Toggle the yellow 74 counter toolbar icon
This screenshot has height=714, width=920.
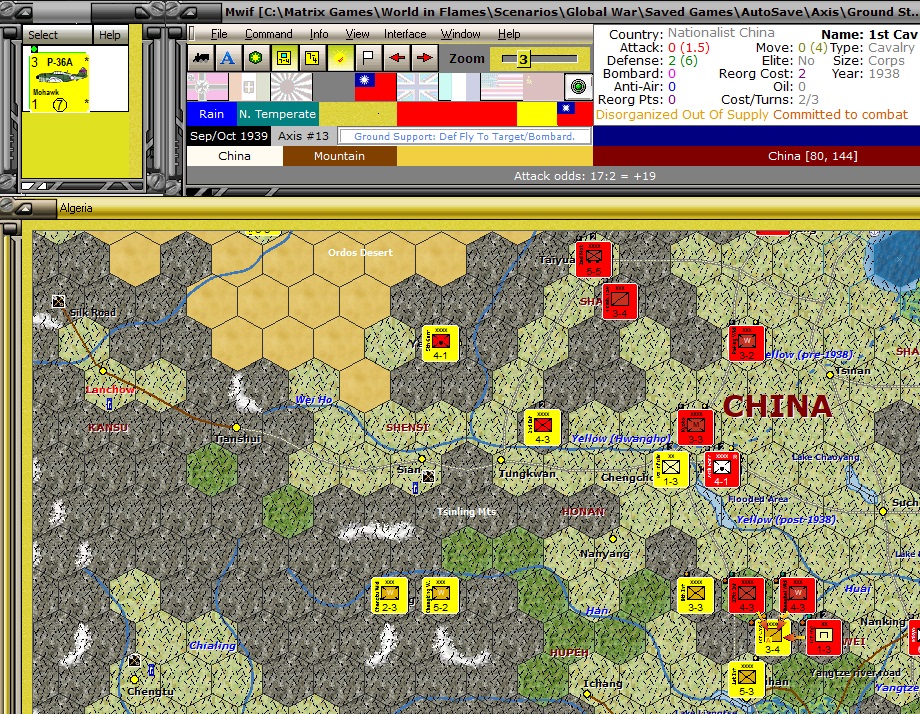[312, 57]
